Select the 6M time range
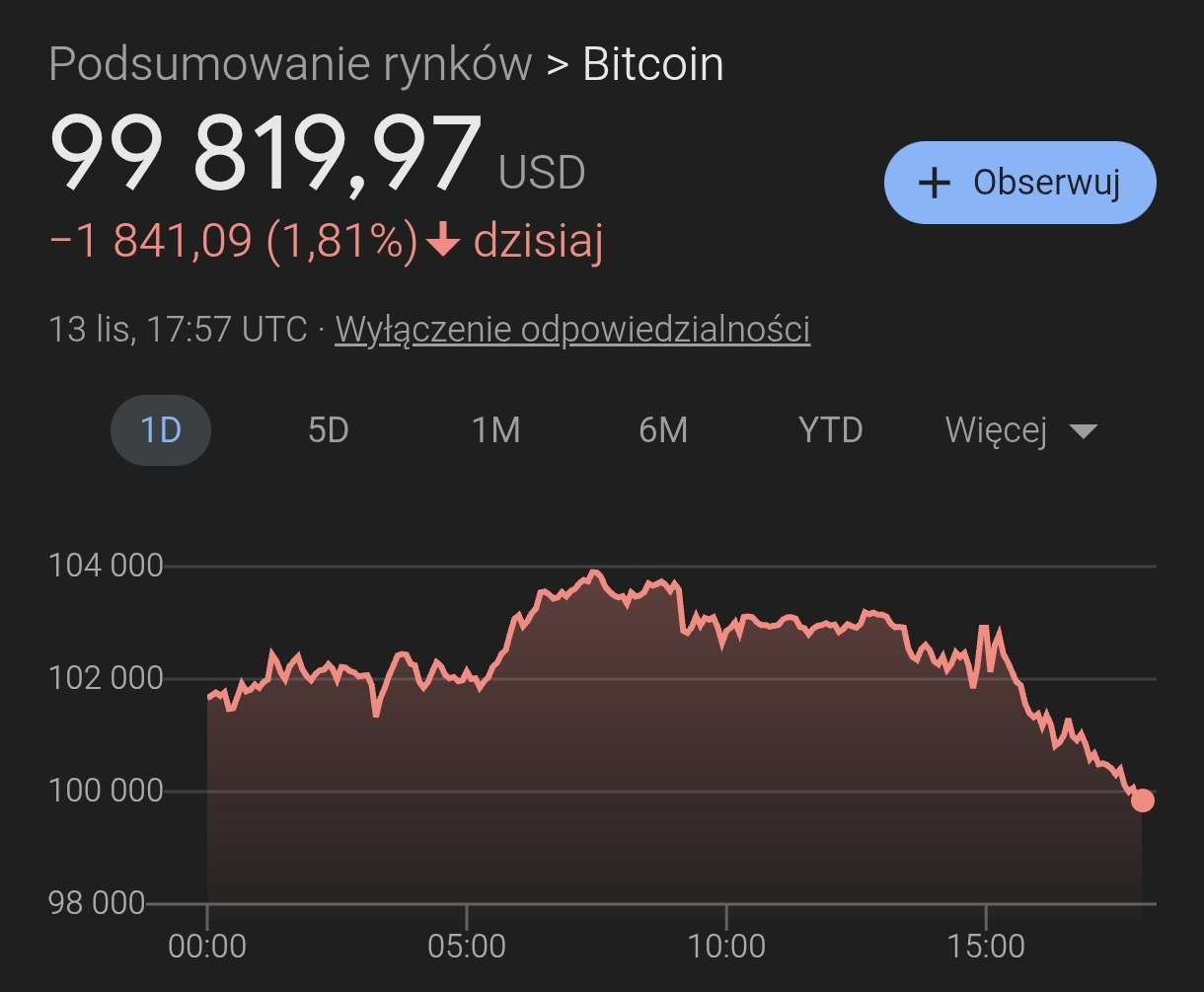The image size is (1204, 992). pyautogui.click(x=663, y=430)
